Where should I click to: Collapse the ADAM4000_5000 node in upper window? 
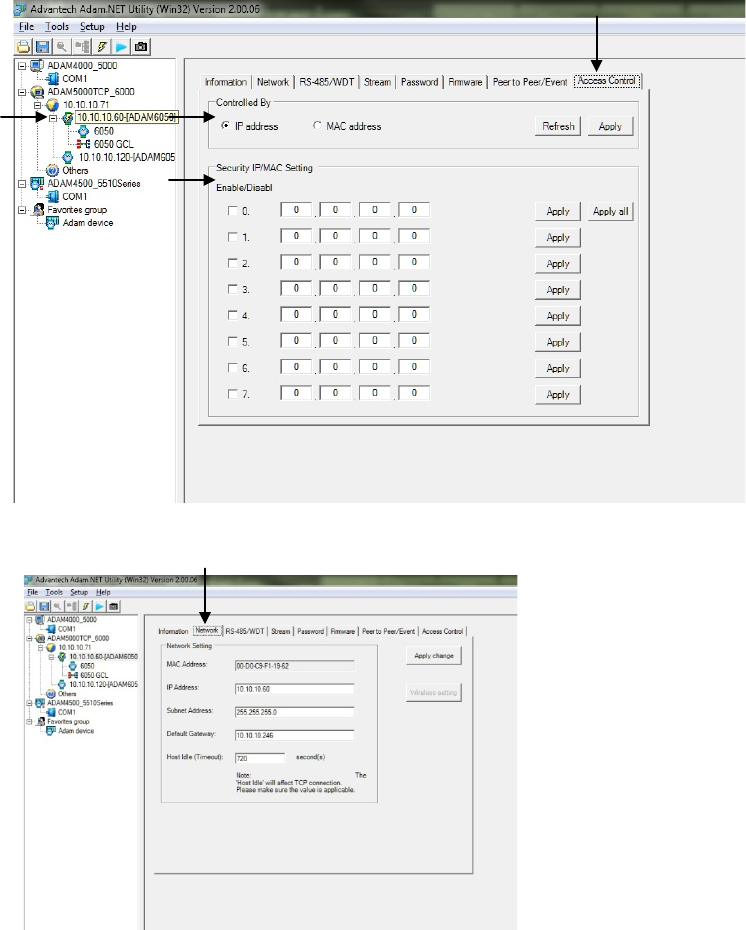22,66
